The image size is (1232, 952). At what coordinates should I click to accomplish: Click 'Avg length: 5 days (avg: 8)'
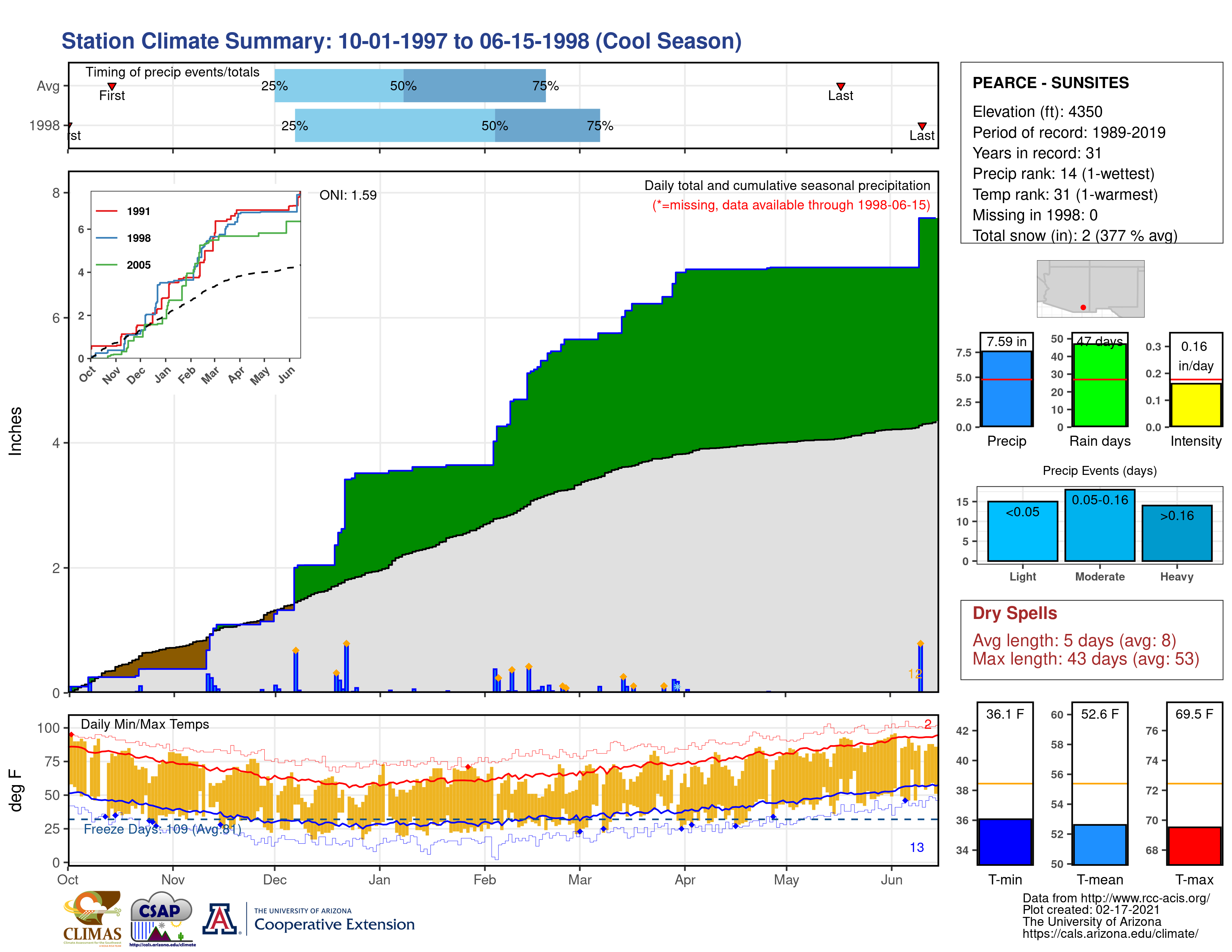coord(1074,641)
